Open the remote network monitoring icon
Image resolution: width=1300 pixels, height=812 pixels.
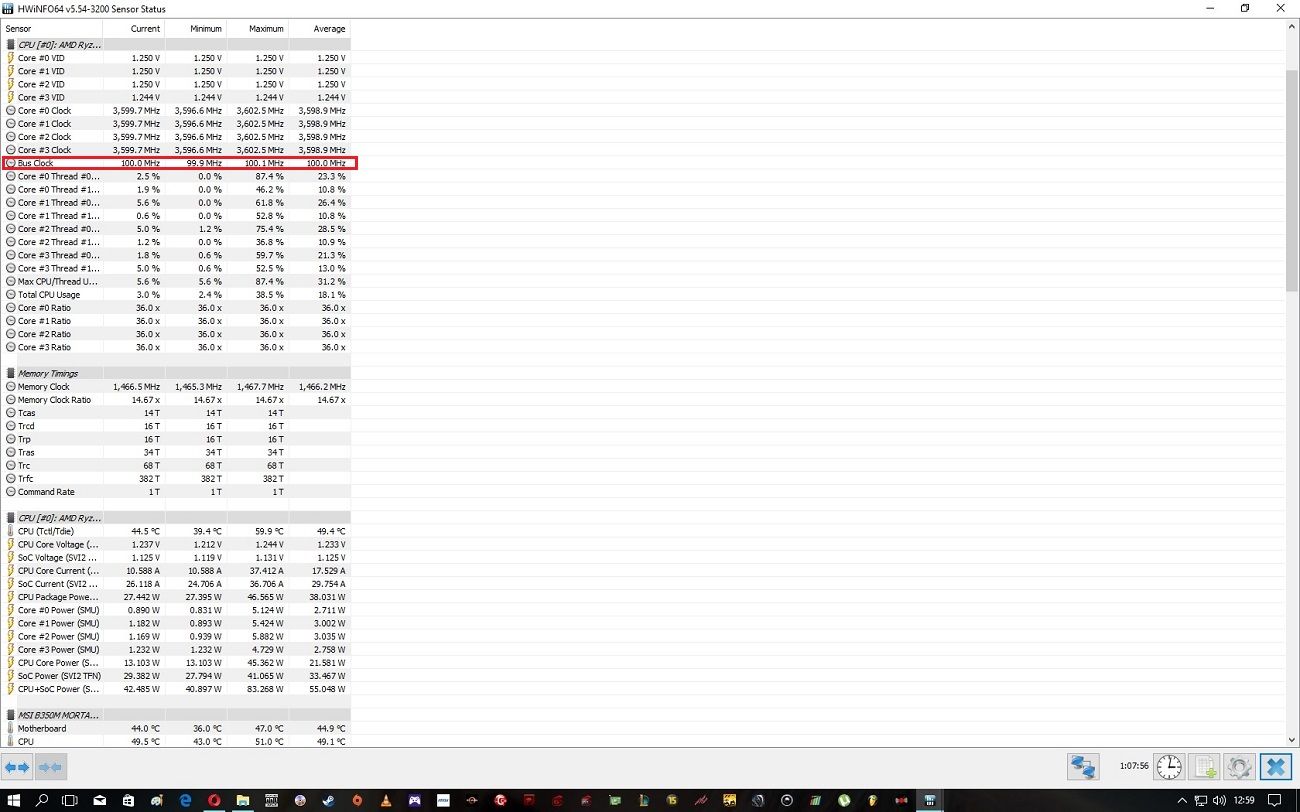tap(1083, 767)
